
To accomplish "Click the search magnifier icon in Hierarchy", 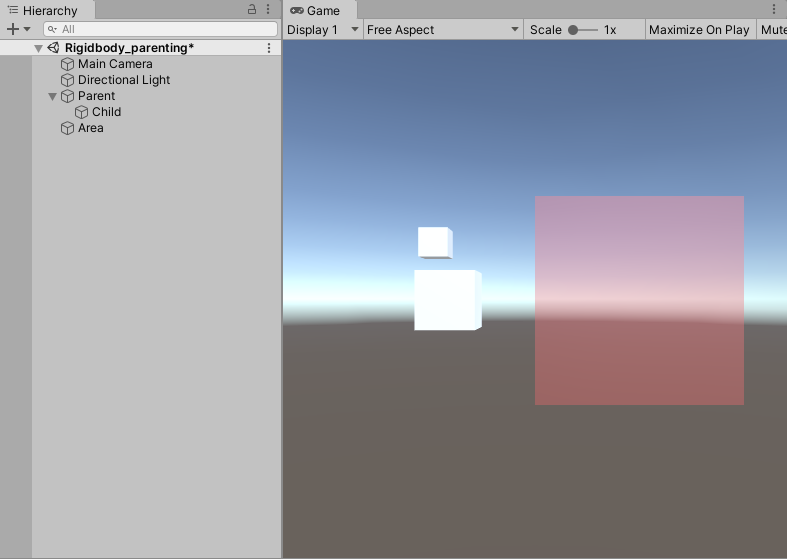I will (x=52, y=29).
